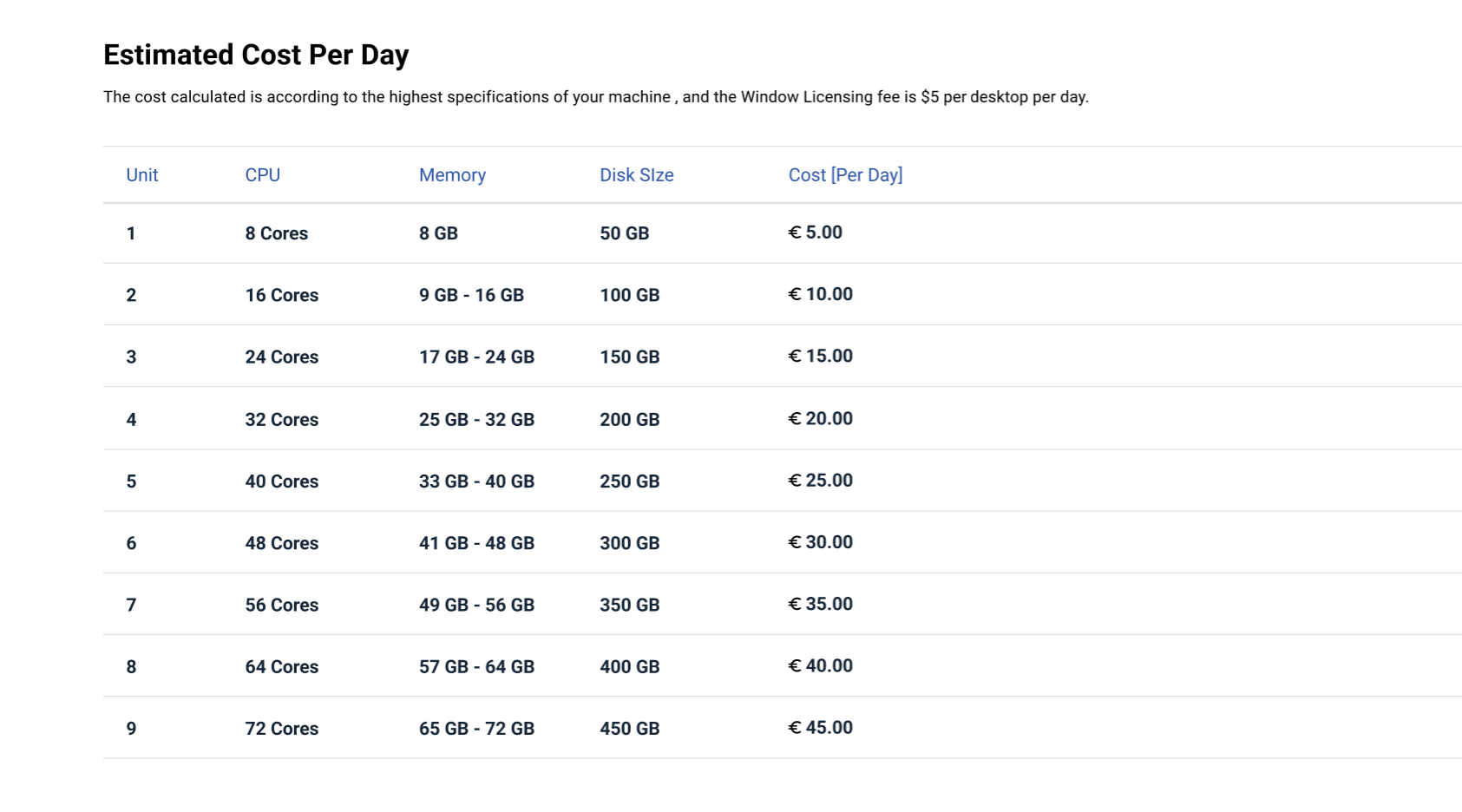
Task: Click unit number 7 in the 56 Cores row
Action: 131,605
